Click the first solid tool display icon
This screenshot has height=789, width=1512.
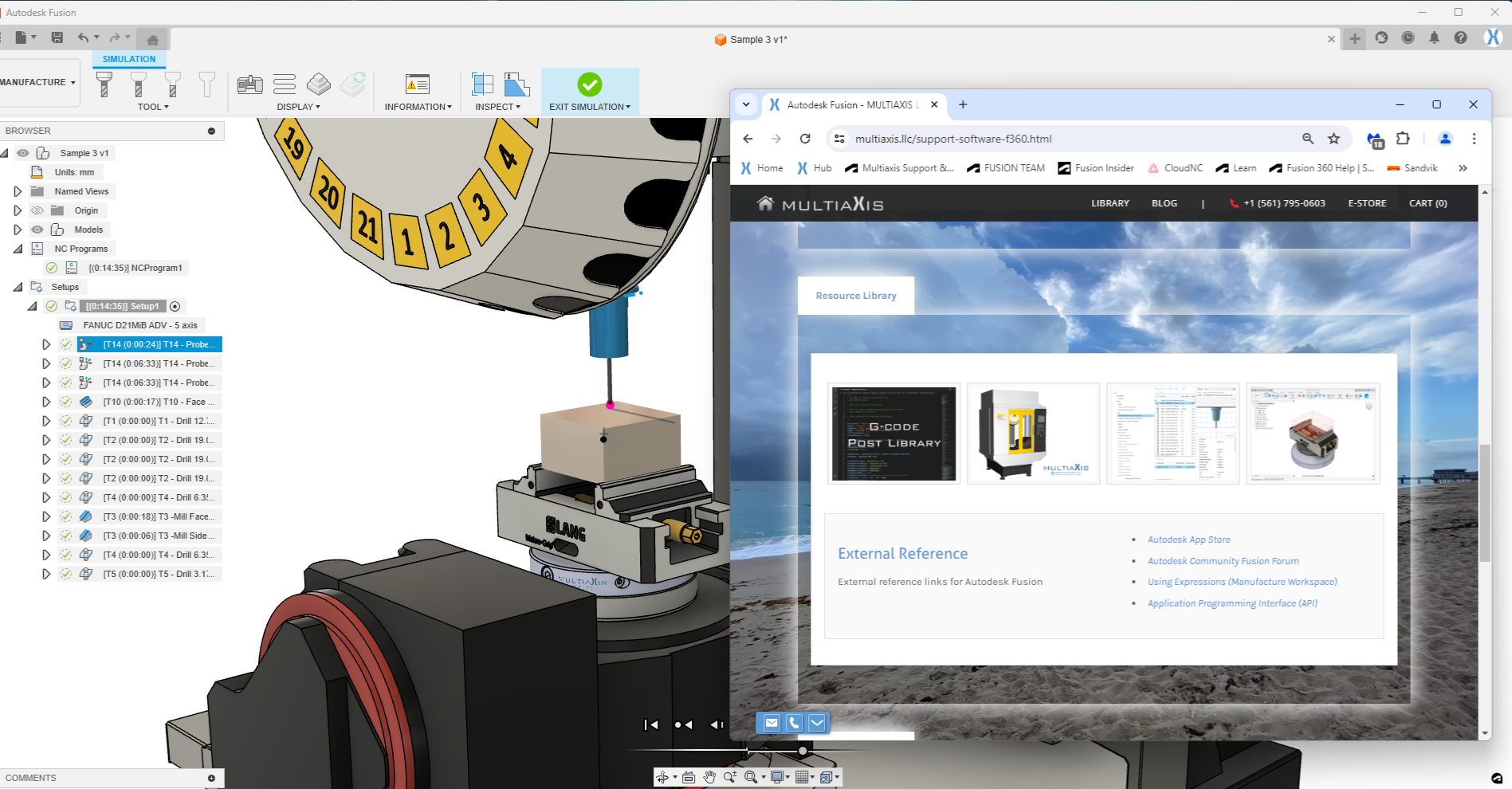click(104, 84)
